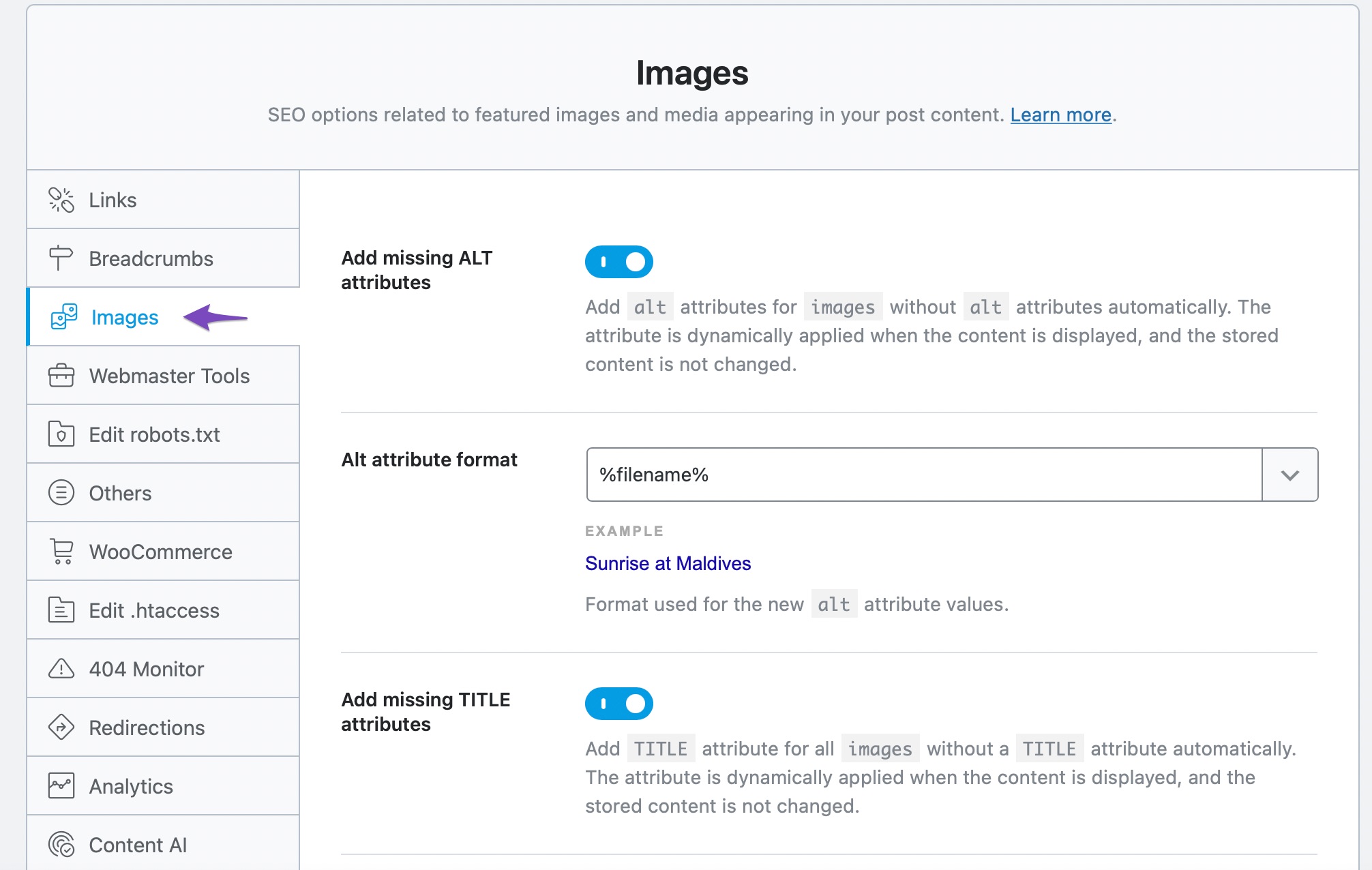
Task: Click the Alt attribute format label
Action: [x=430, y=460]
